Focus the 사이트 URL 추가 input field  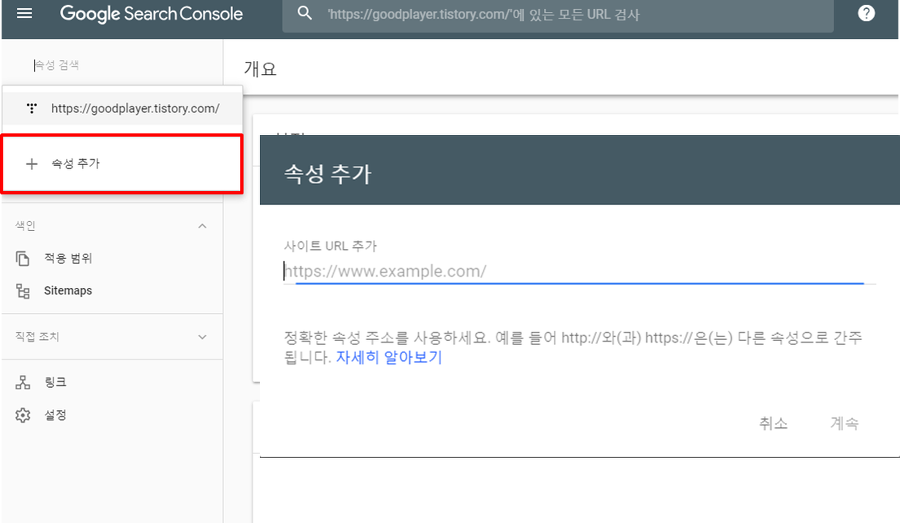click(579, 271)
